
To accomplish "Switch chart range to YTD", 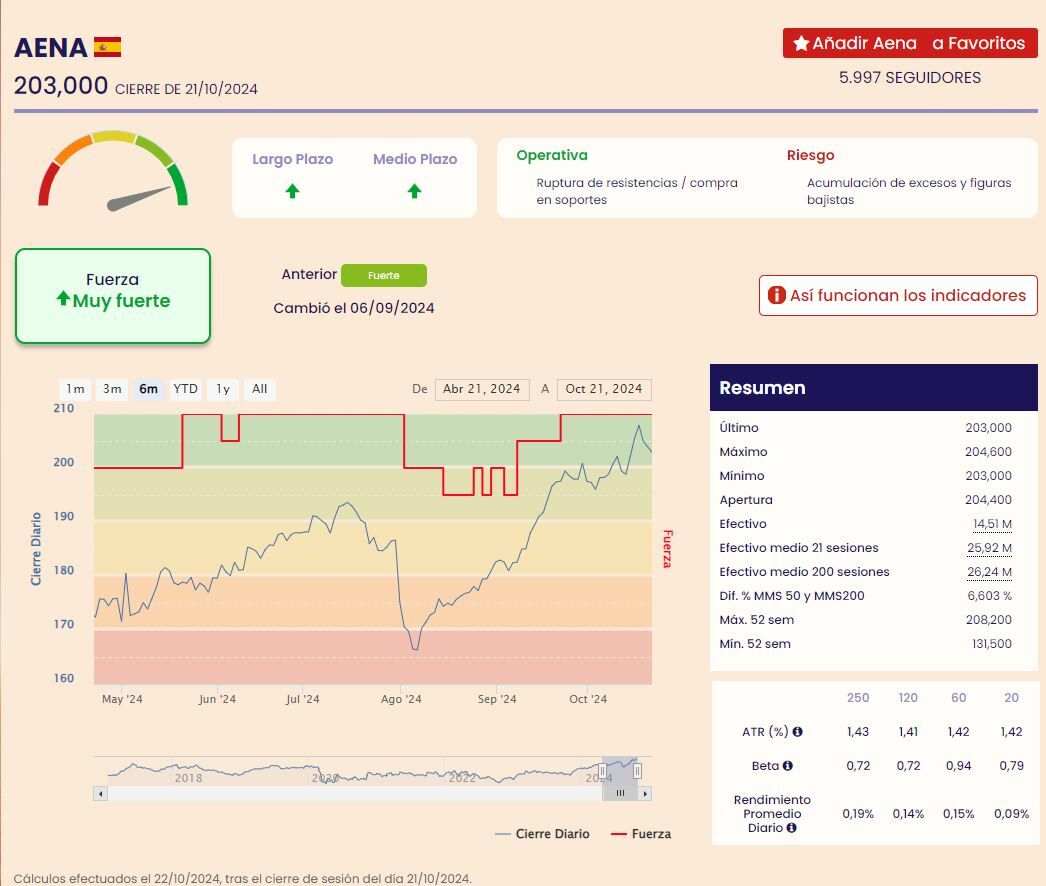I will (185, 389).
